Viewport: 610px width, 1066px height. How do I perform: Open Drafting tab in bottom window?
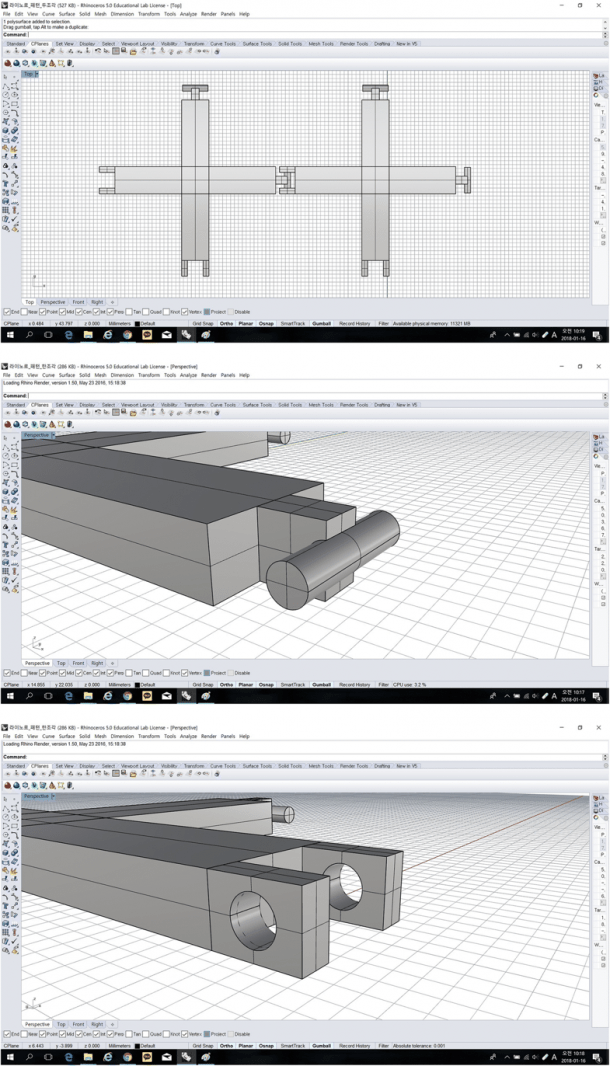[382, 766]
